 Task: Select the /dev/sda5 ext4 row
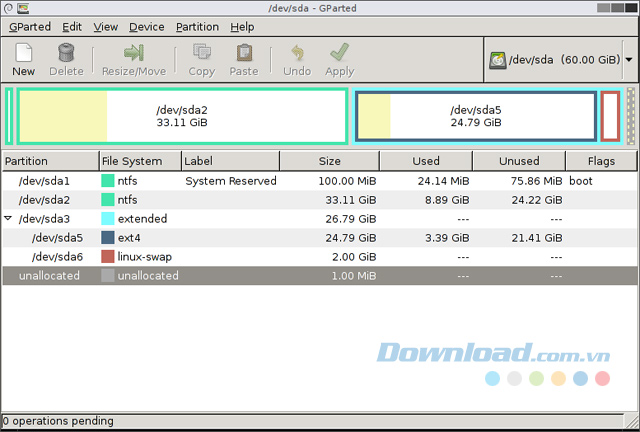[x=320, y=238]
